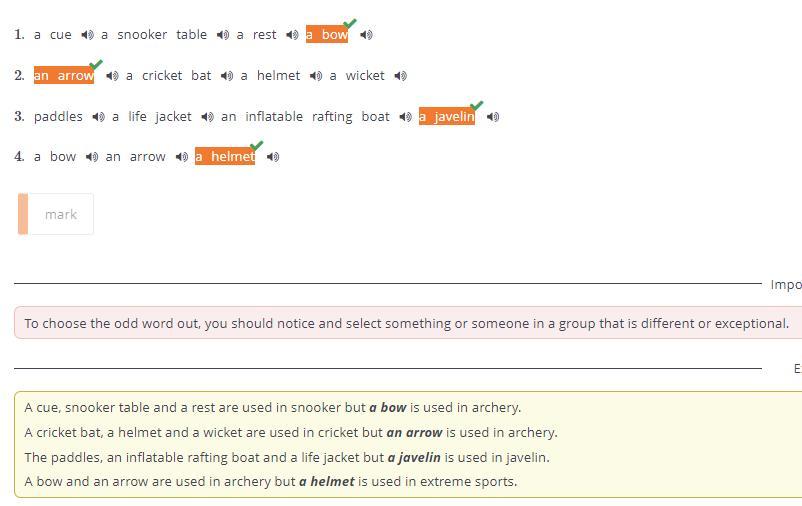Viewport: 802px width, 506px height.
Task: Play audio for 'a cue'
Action: [88, 35]
